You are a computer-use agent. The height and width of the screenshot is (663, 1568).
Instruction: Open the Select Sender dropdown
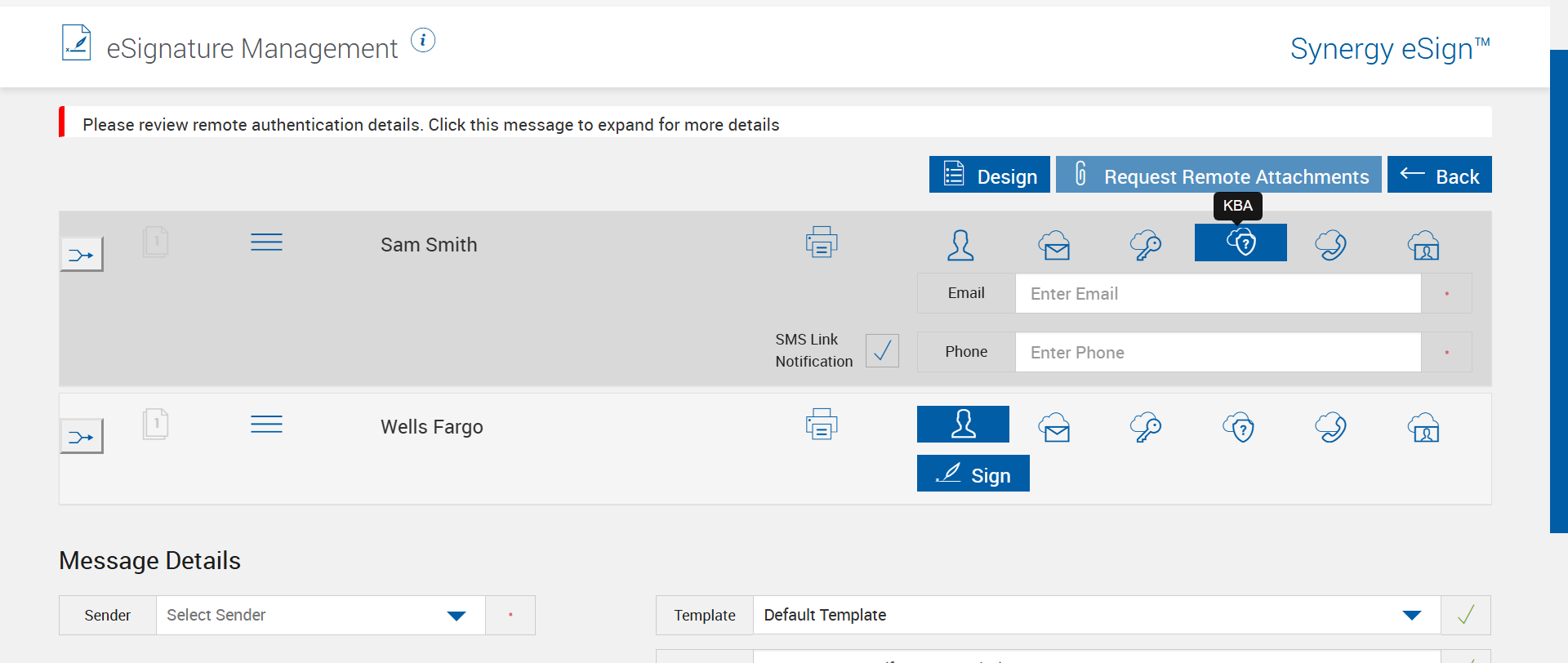tap(456, 616)
